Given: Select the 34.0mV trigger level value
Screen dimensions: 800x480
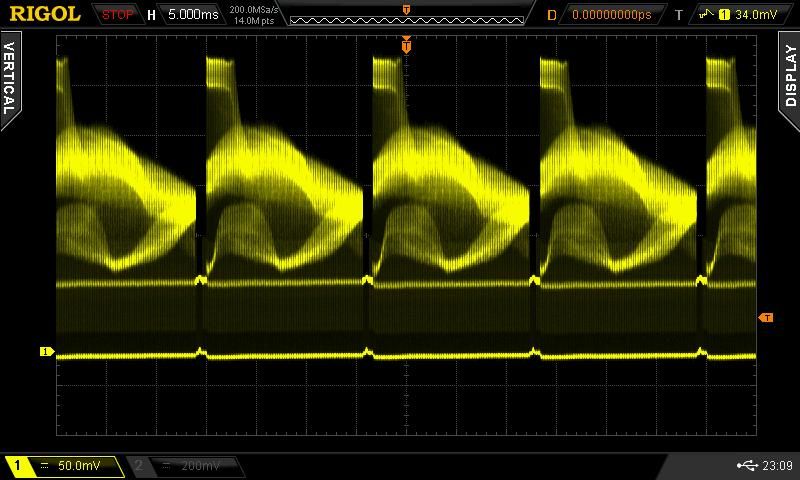Looking at the screenshot, I should (755, 15).
